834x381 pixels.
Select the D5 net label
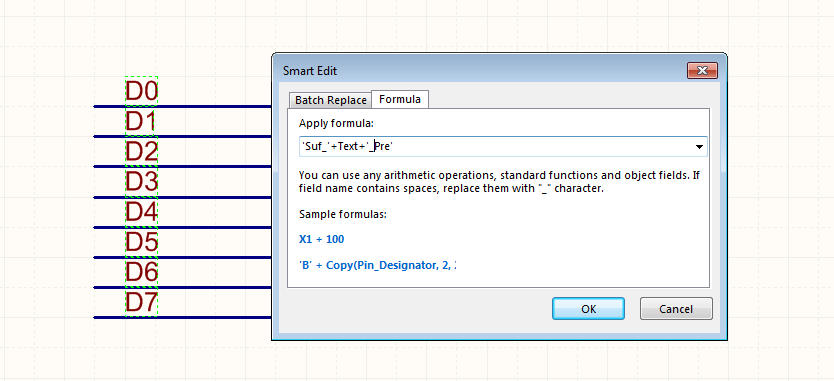pyautogui.click(x=141, y=243)
